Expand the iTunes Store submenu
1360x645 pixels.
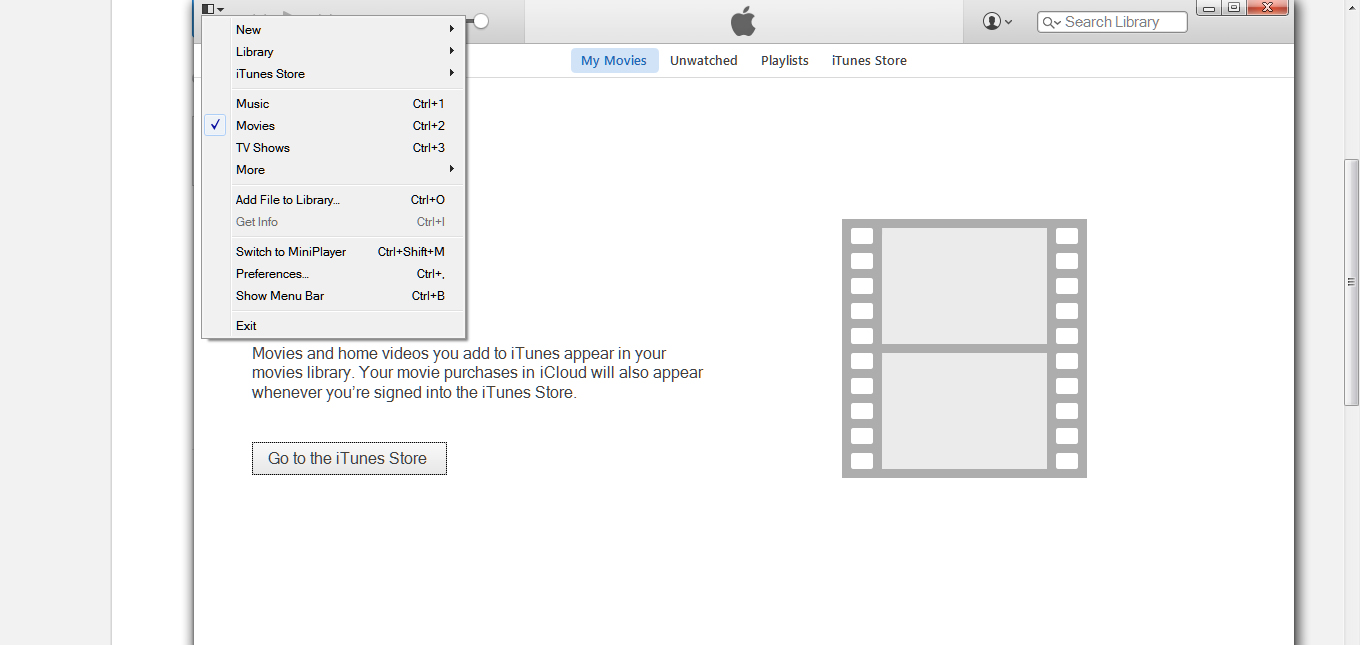334,74
